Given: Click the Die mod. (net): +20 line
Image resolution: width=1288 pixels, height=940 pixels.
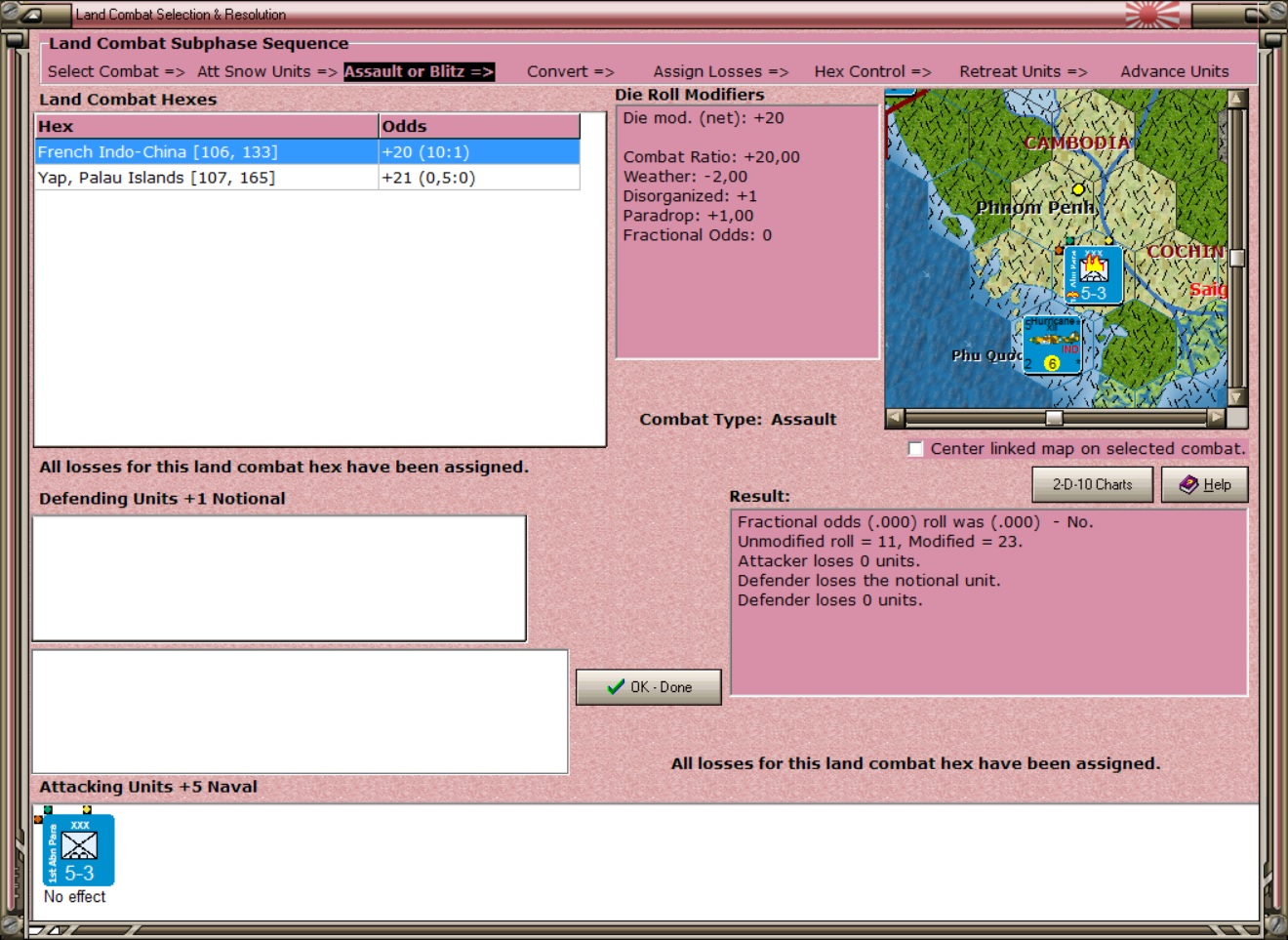Looking at the screenshot, I should coord(704,118).
